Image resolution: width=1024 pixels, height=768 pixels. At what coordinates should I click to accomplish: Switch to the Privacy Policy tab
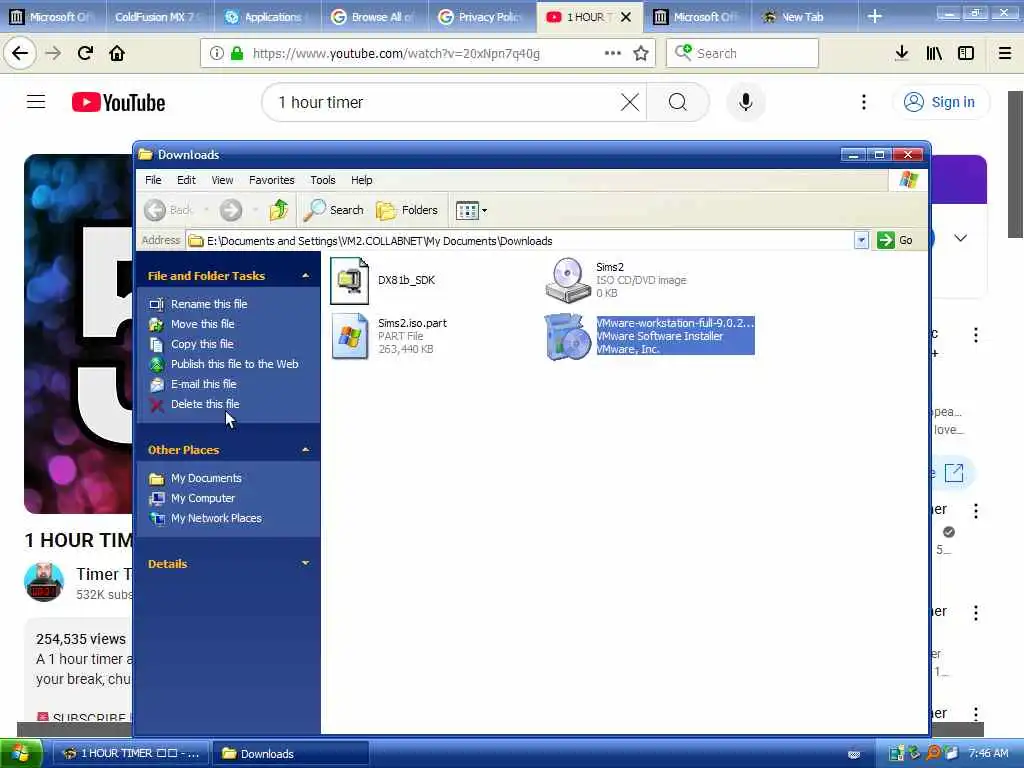(482, 17)
